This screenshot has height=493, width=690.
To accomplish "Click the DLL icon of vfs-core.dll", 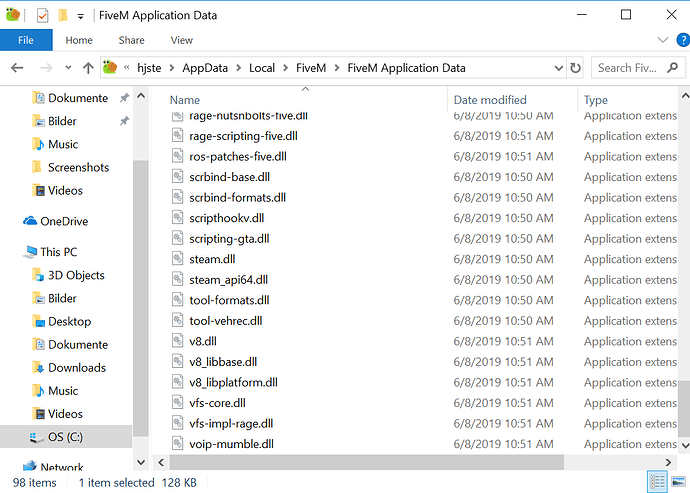I will click(177, 402).
